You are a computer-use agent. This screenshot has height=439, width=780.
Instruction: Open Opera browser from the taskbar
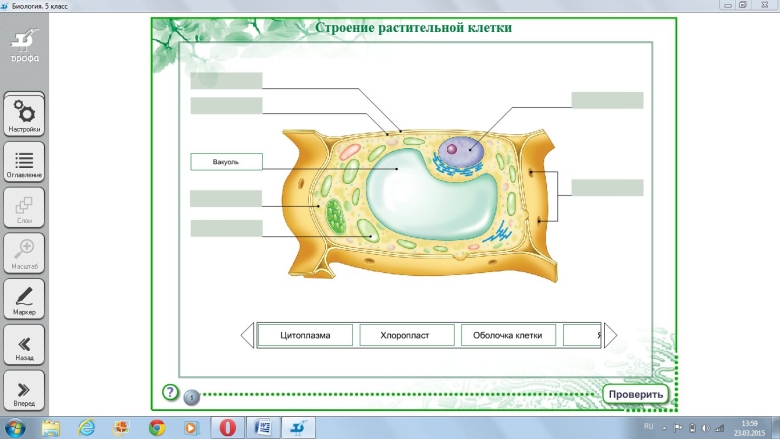pyautogui.click(x=228, y=427)
